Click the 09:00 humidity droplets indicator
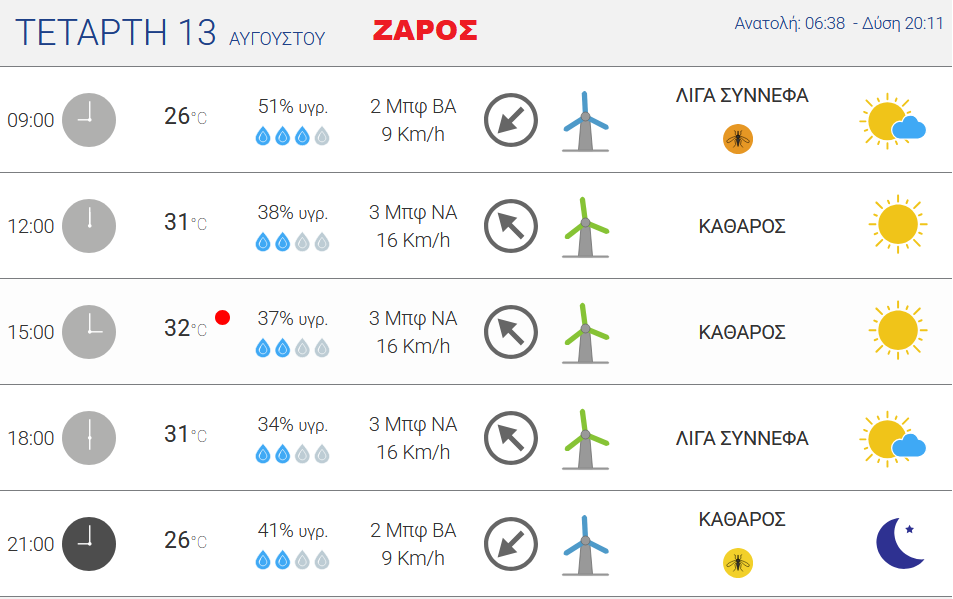Viewport: 953px width, 599px height. coord(292,136)
